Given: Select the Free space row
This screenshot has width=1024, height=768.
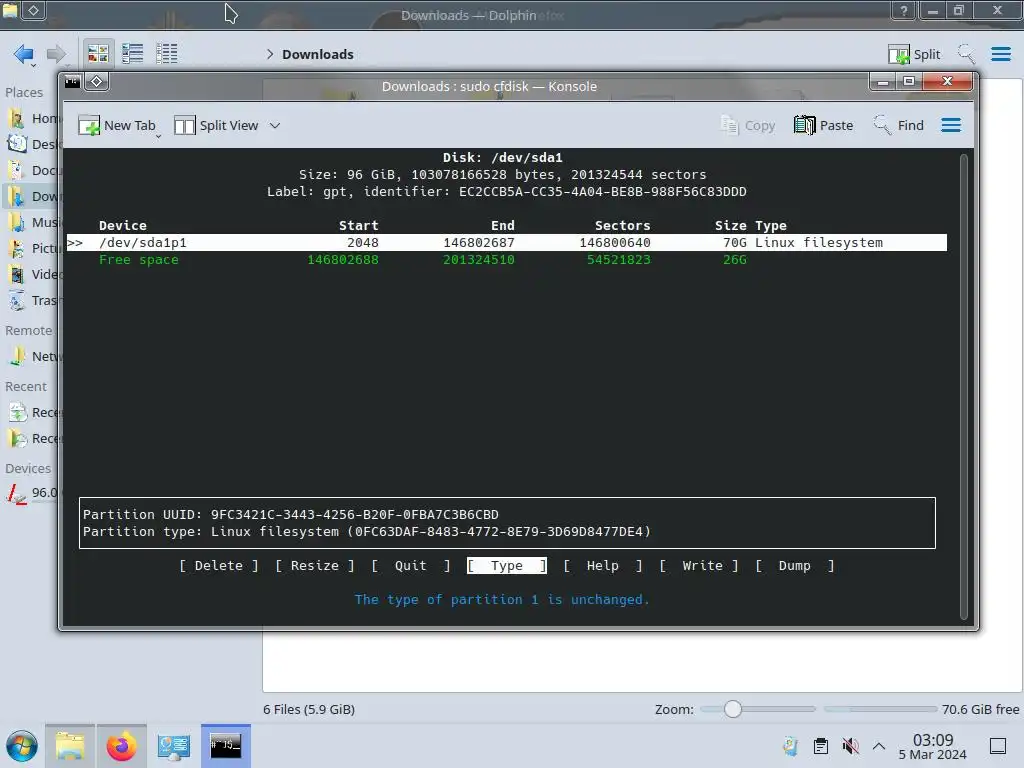Looking at the screenshot, I should pyautogui.click(x=507, y=260).
